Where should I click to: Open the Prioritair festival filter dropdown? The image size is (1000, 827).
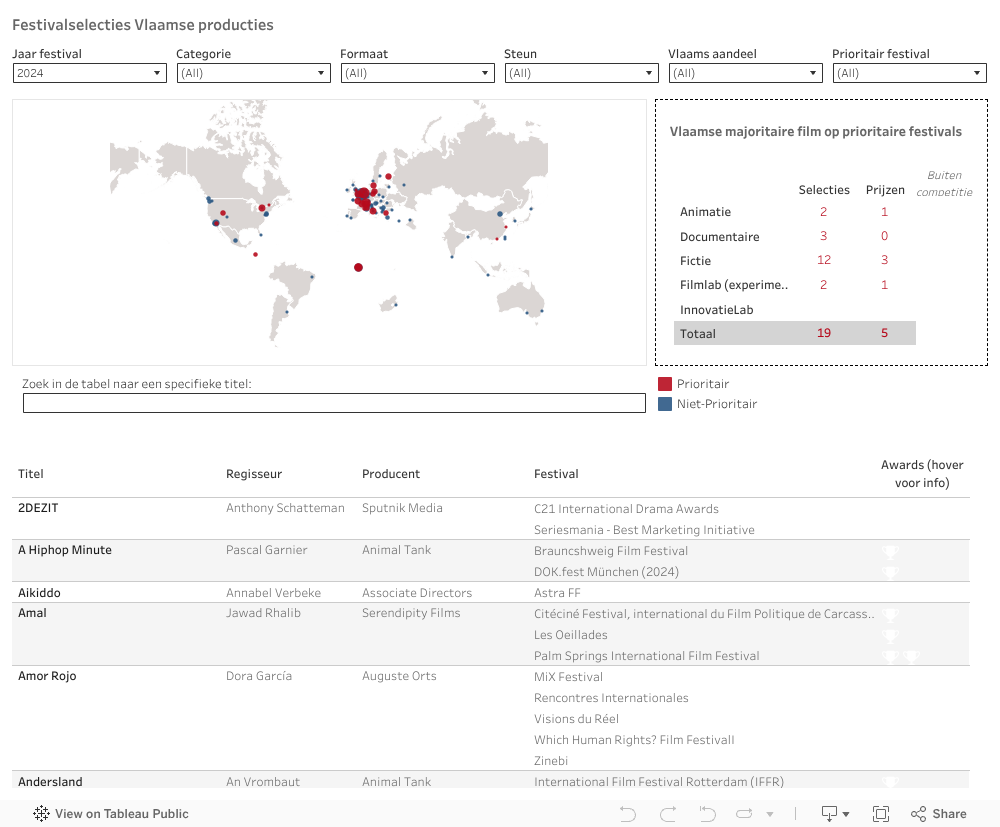[x=909, y=73]
